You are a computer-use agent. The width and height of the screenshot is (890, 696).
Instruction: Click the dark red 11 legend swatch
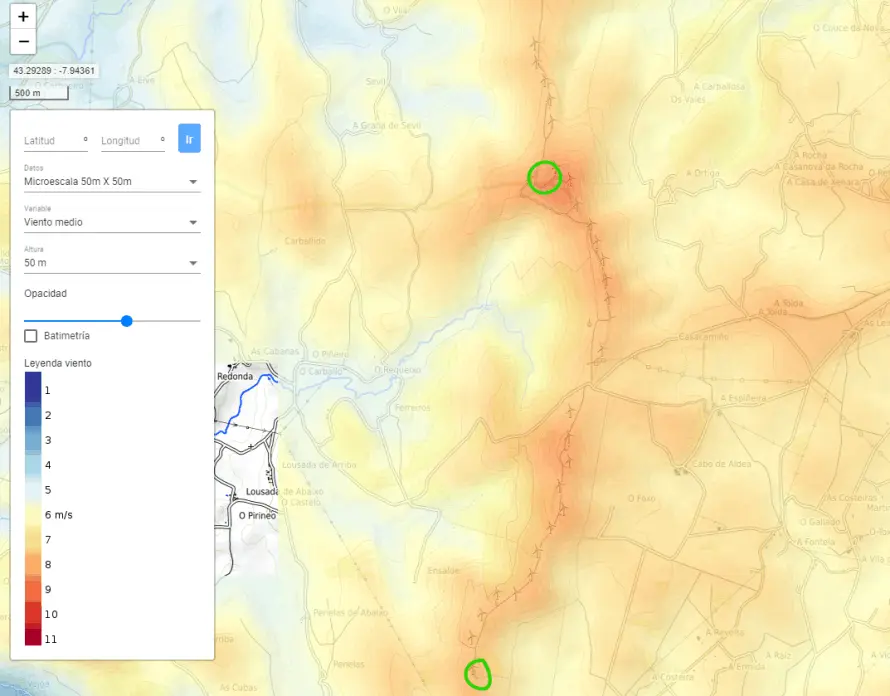[33, 639]
